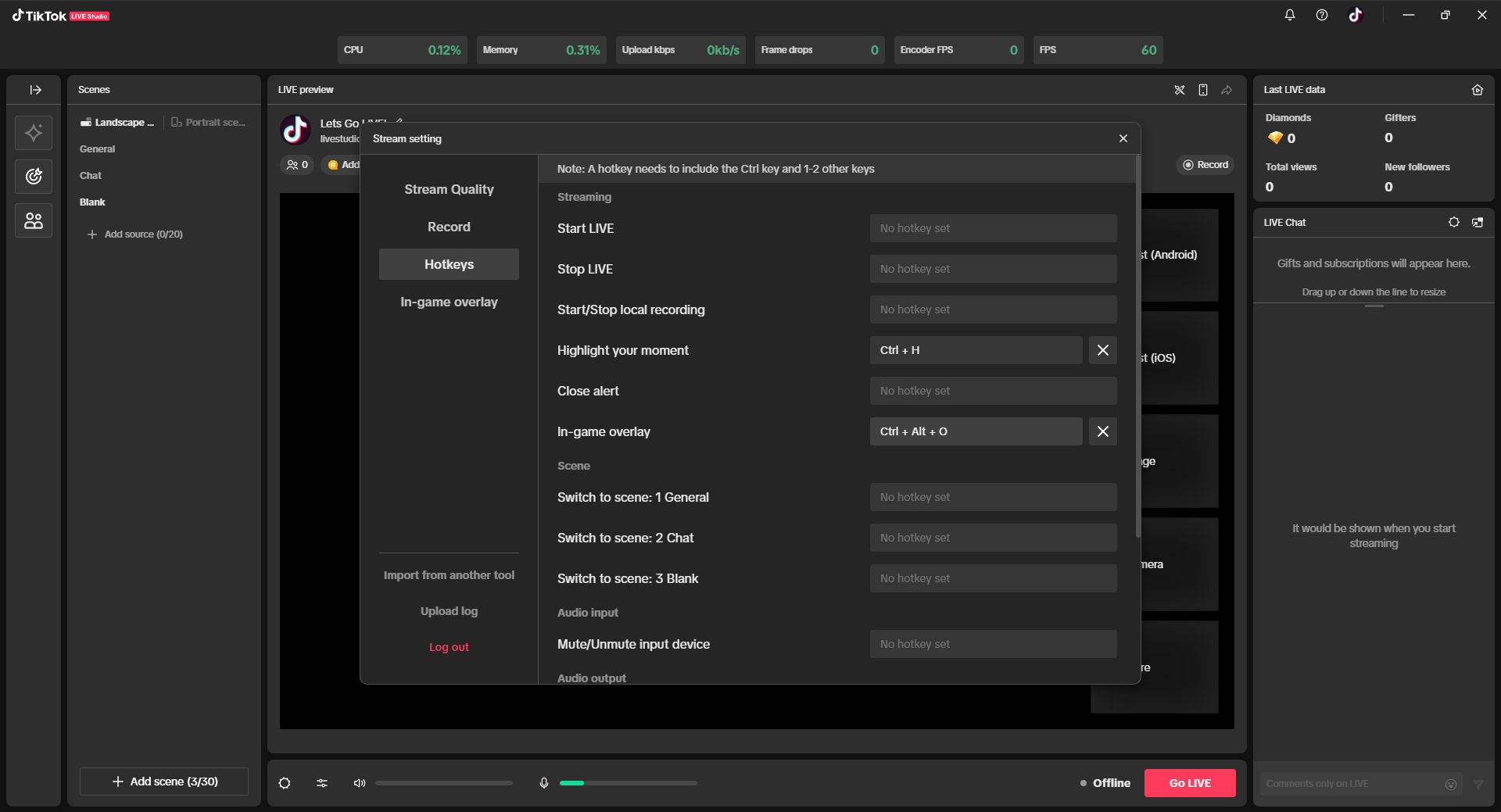The image size is (1501, 812).
Task: Open the co-host people icon in sidebar
Action: (x=34, y=221)
